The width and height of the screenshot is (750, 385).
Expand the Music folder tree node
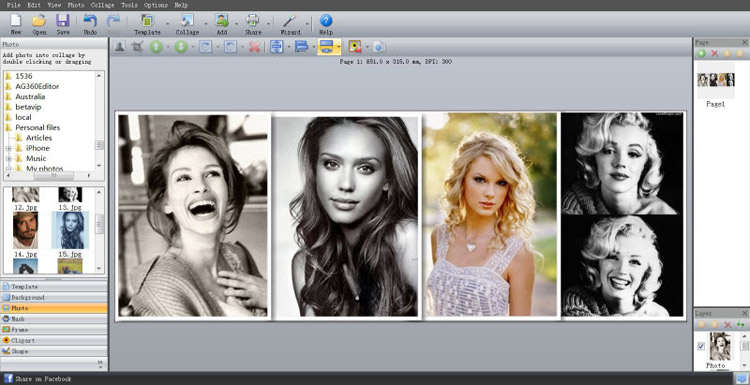(9, 158)
